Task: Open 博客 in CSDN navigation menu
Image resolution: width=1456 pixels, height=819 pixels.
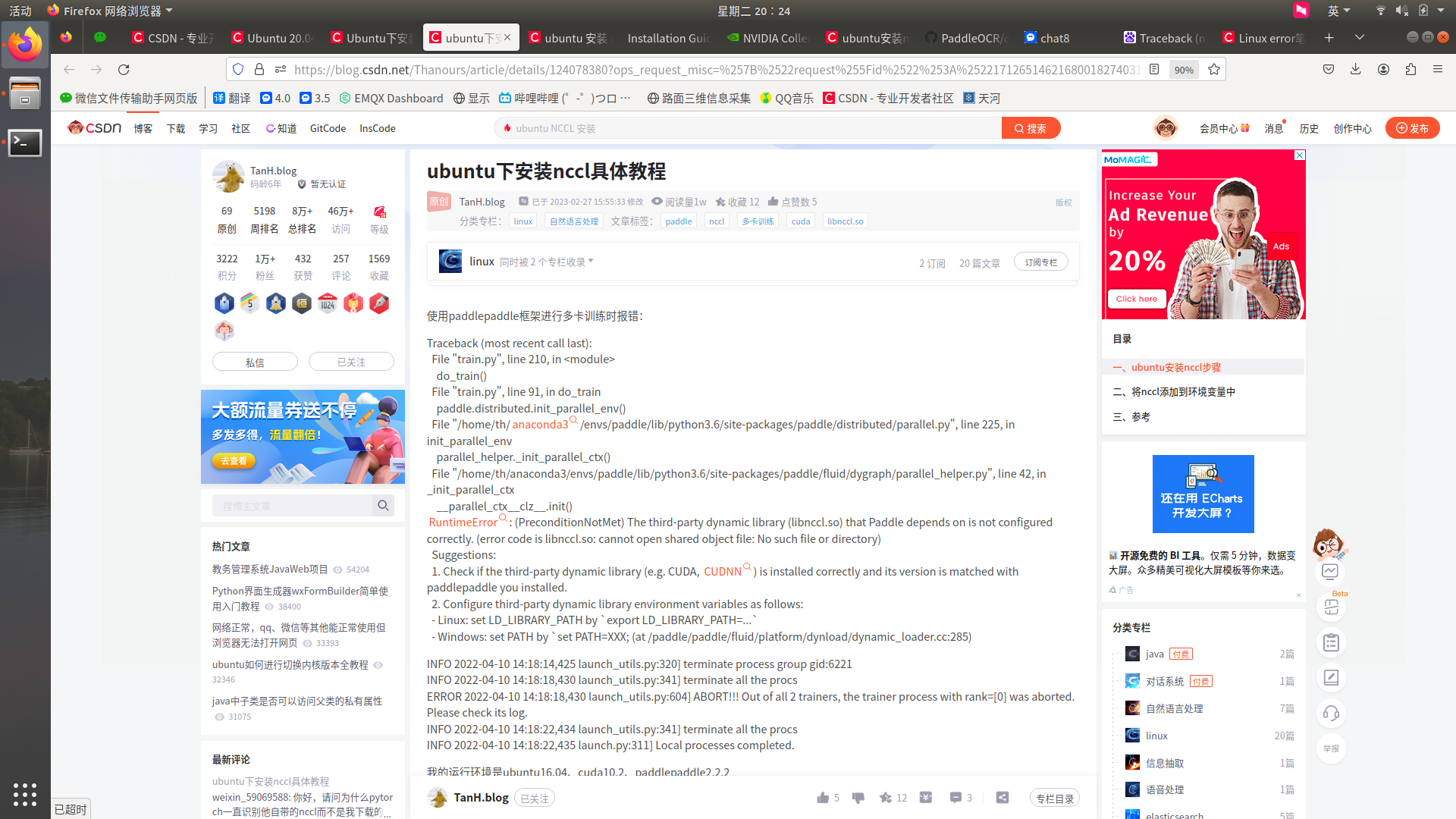Action: pos(143,128)
